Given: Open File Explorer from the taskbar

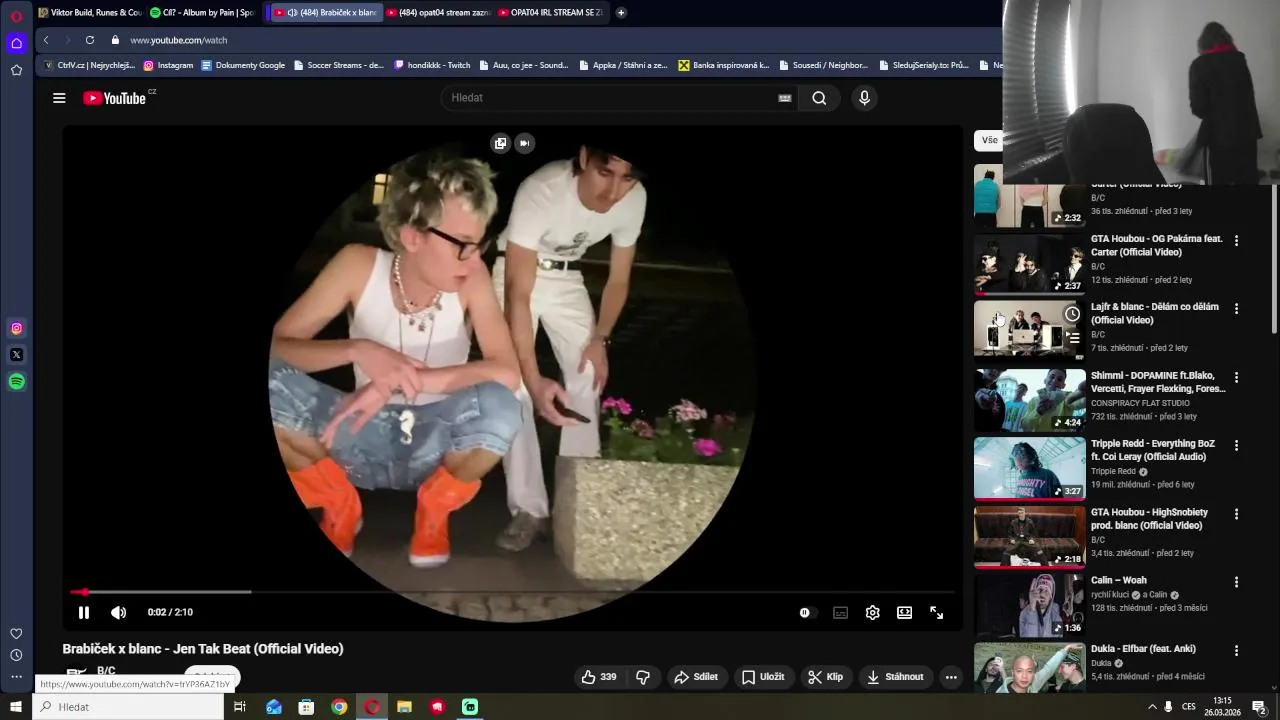Looking at the screenshot, I should pyautogui.click(x=404, y=707).
